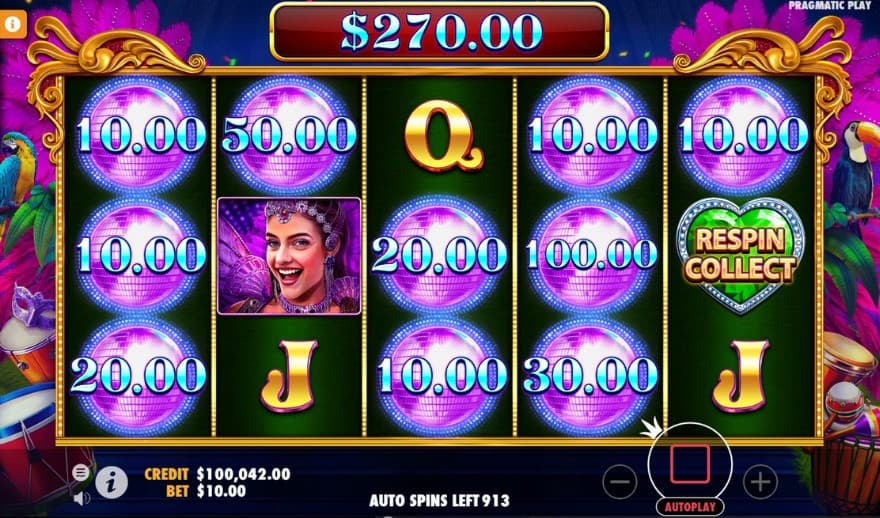Stop spinning with the red square button
This screenshot has height=518, width=880.
tap(690, 464)
